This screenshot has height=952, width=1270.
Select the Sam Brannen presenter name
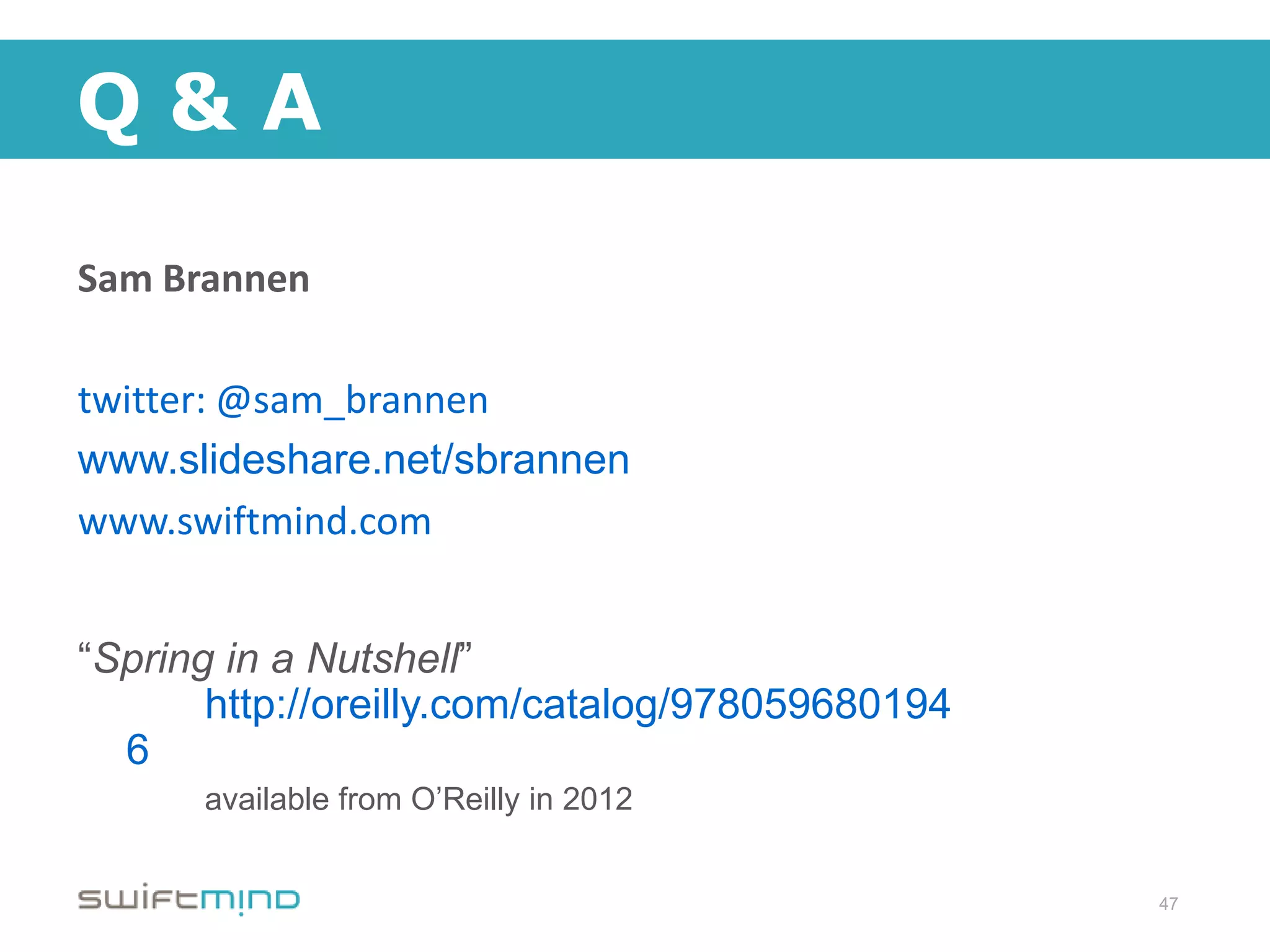[x=193, y=280]
